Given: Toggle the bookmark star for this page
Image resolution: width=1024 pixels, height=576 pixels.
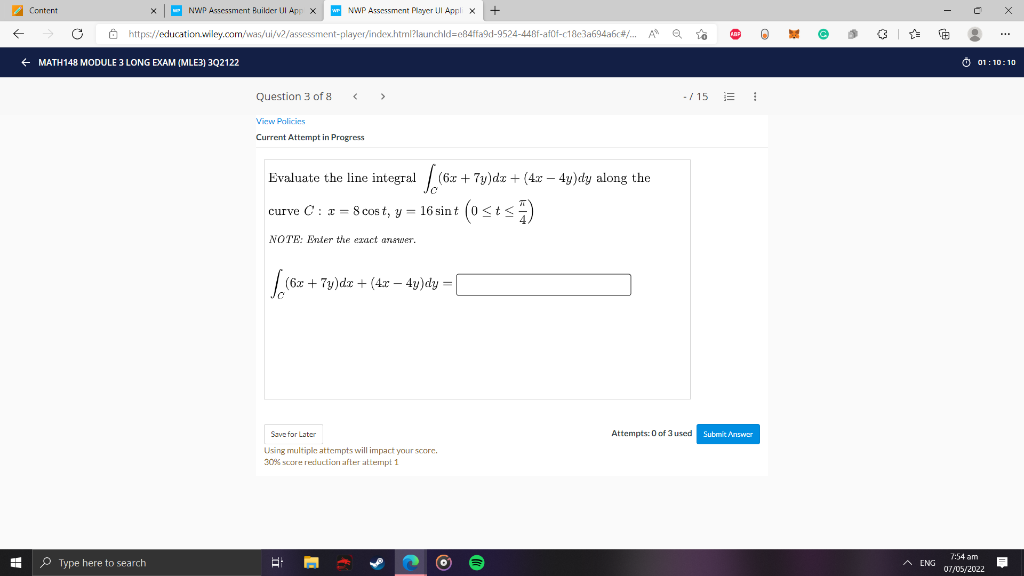Looking at the screenshot, I should click(700, 33).
